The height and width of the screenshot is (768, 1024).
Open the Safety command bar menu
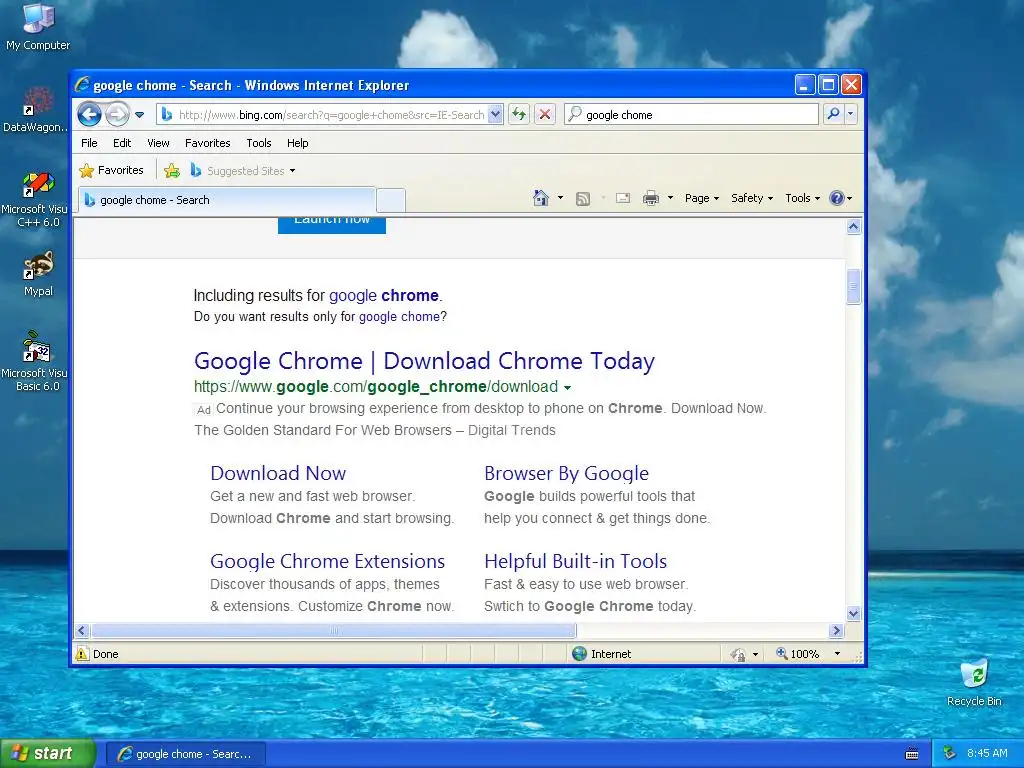pyautogui.click(x=752, y=198)
